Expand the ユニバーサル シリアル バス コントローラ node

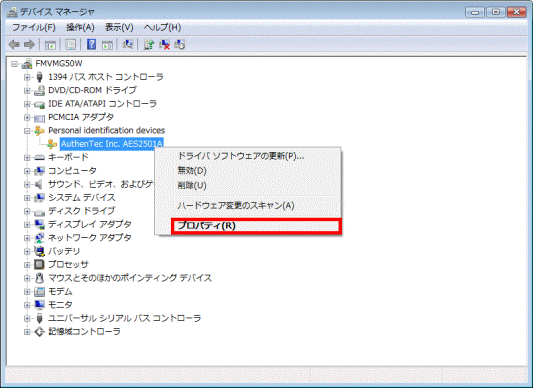(x=27, y=318)
